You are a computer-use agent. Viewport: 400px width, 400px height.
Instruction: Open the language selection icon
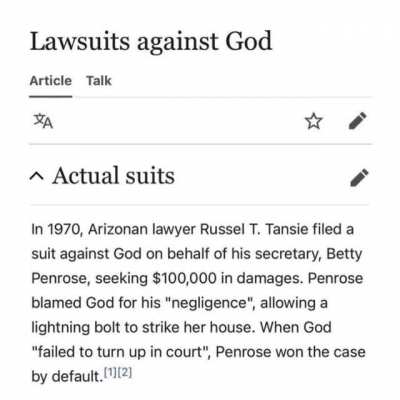(43, 121)
